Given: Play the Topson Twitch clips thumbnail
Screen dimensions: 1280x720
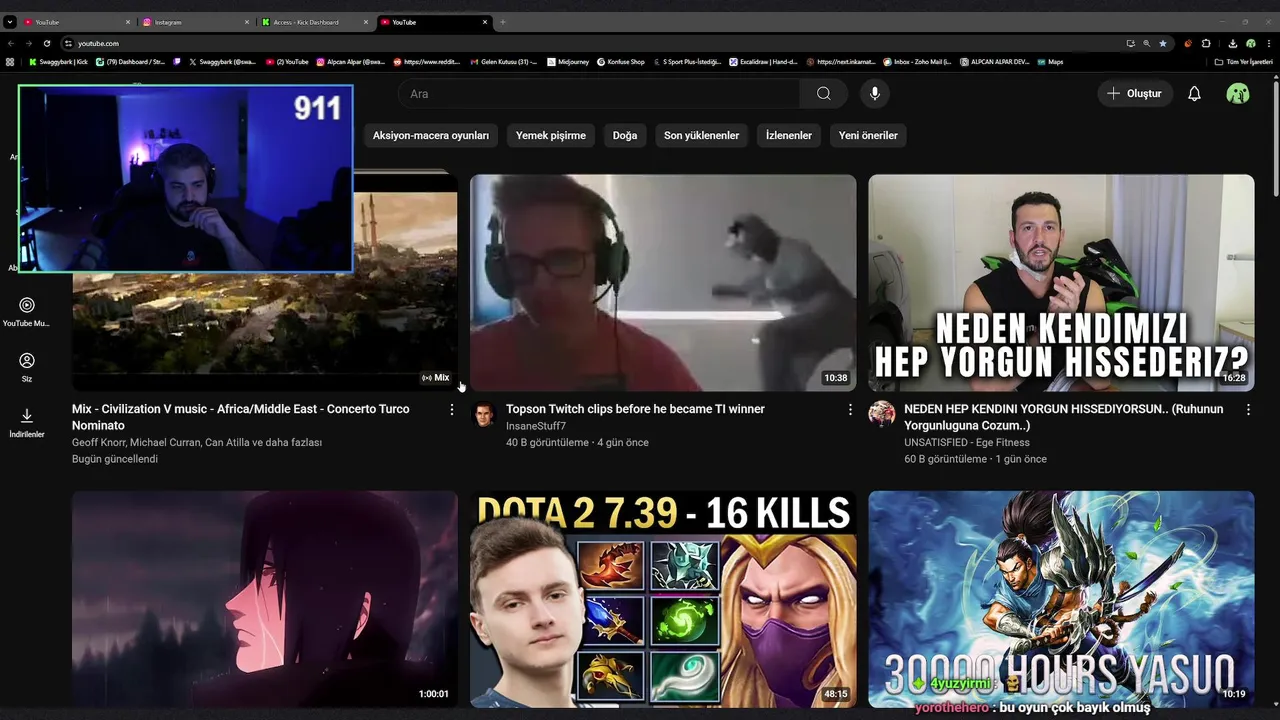Looking at the screenshot, I should tap(663, 283).
